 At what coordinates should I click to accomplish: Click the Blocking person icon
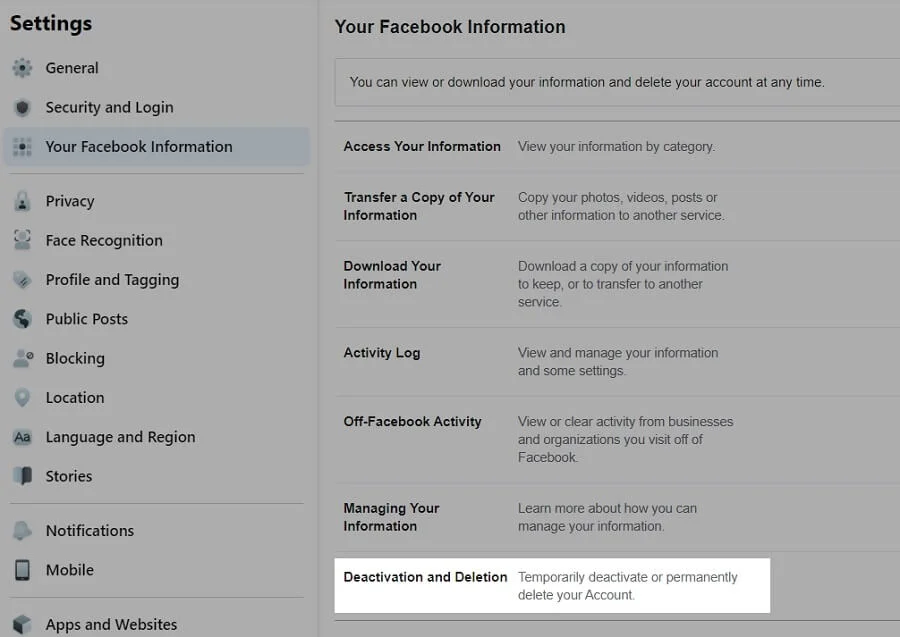click(x=22, y=358)
